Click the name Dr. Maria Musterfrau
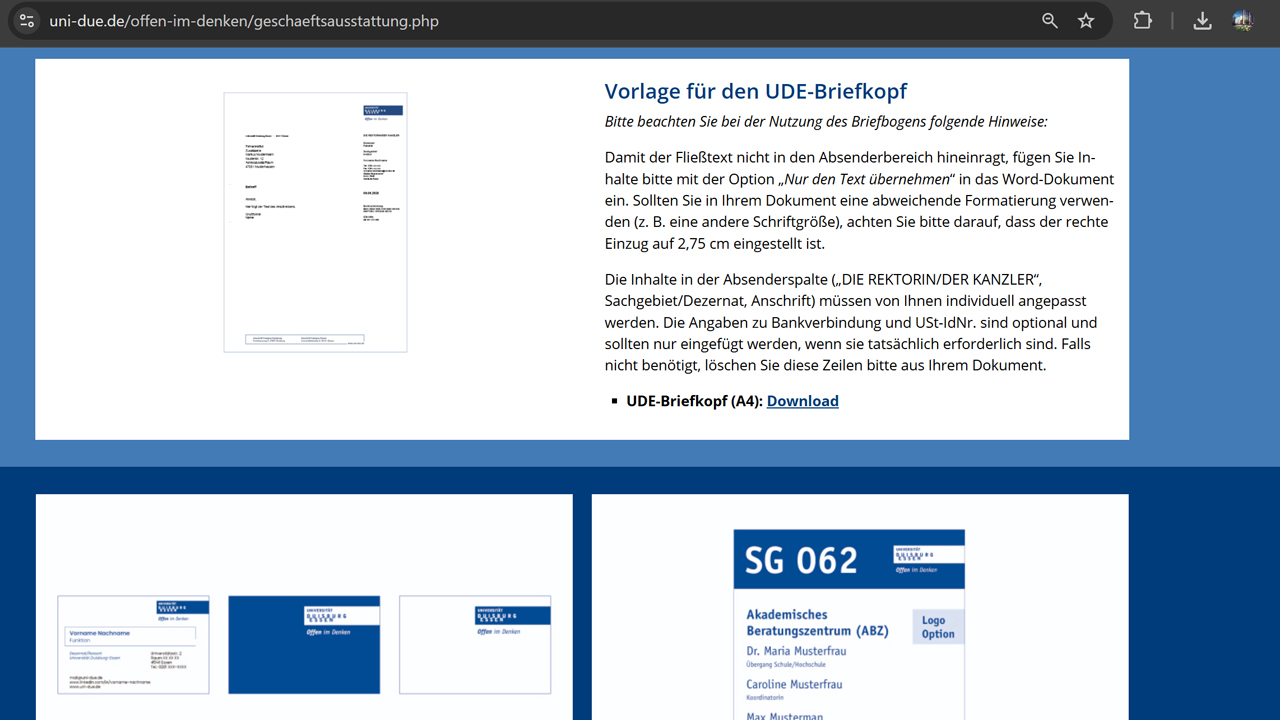1280x720 pixels. [796, 651]
